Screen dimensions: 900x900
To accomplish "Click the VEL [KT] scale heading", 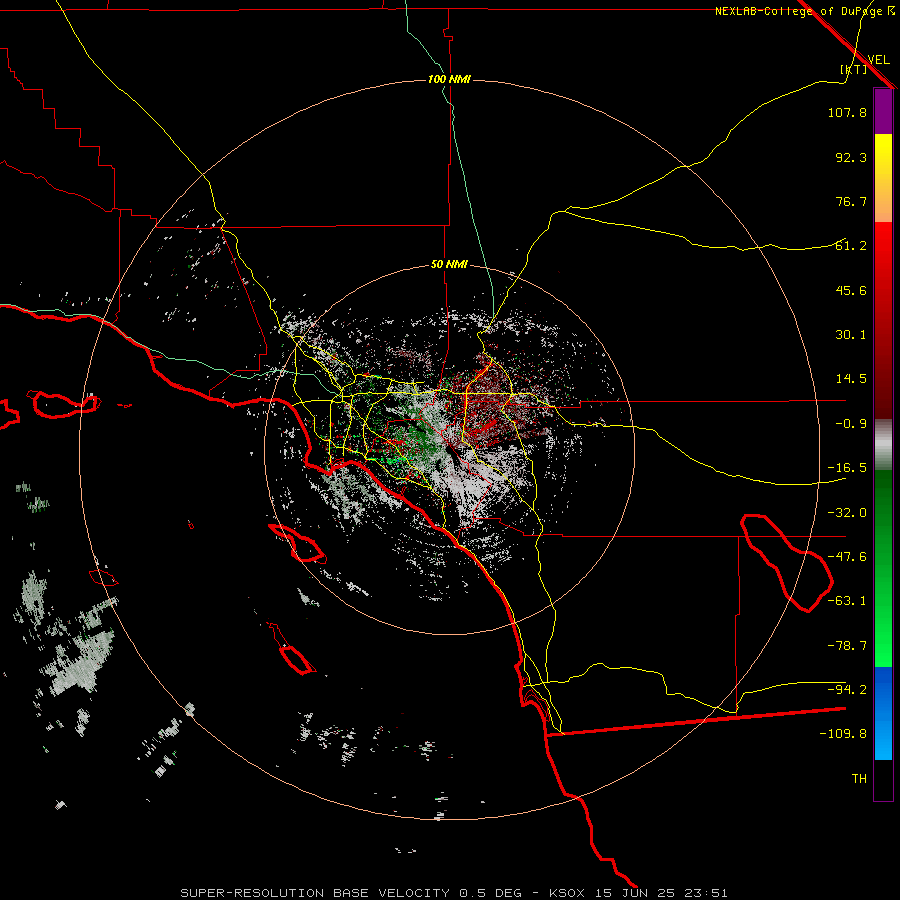I will (x=866, y=64).
